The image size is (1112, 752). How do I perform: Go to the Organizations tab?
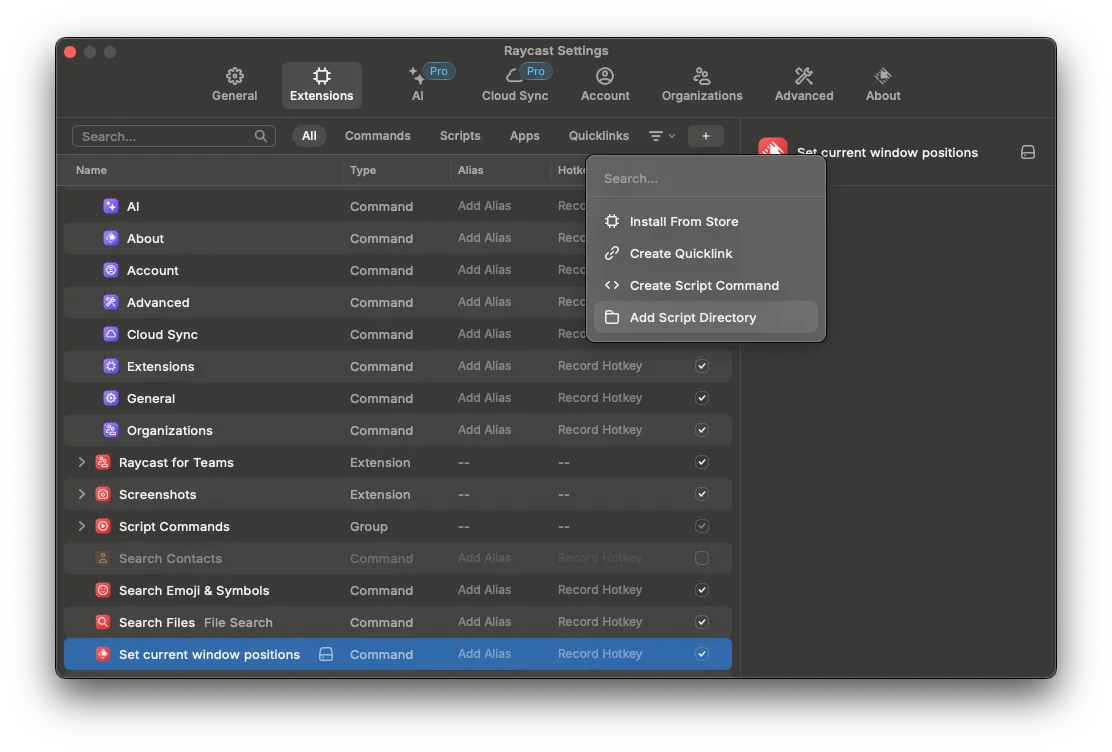tap(702, 85)
